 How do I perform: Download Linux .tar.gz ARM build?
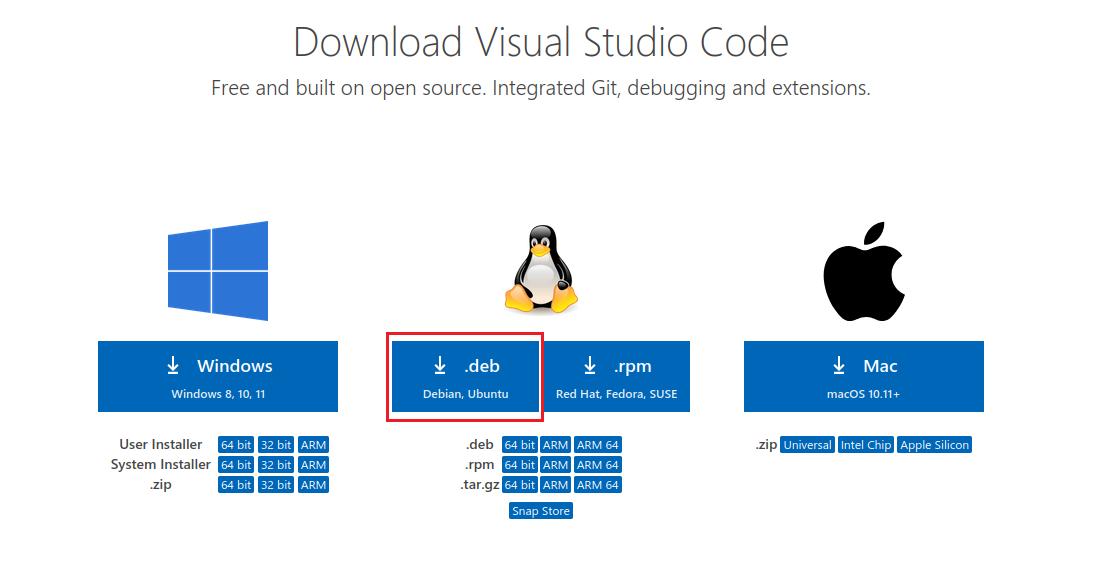tap(556, 485)
